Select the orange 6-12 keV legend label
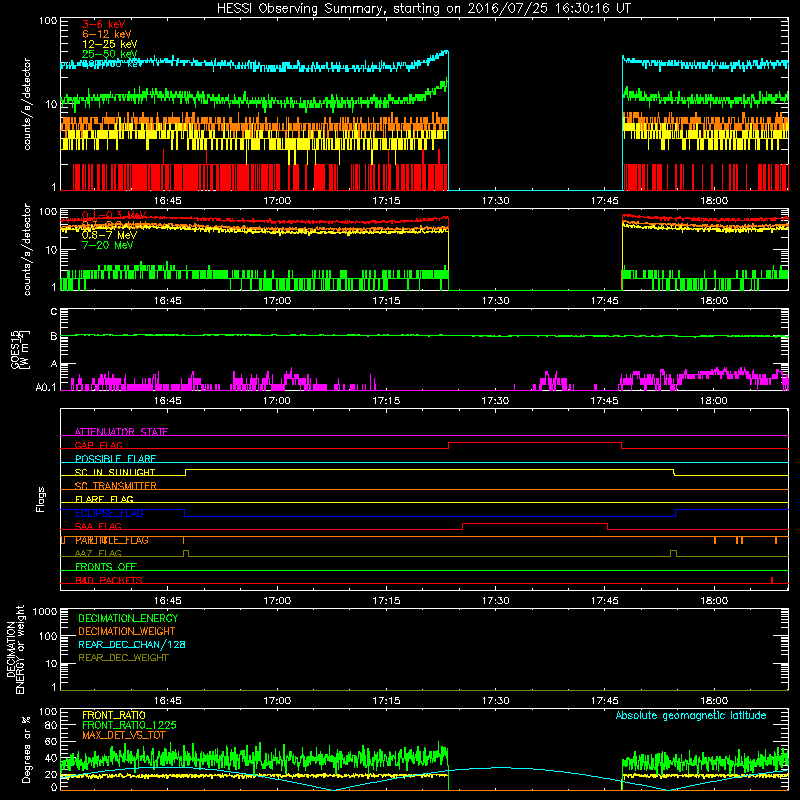The height and width of the screenshot is (800, 800). (107, 34)
